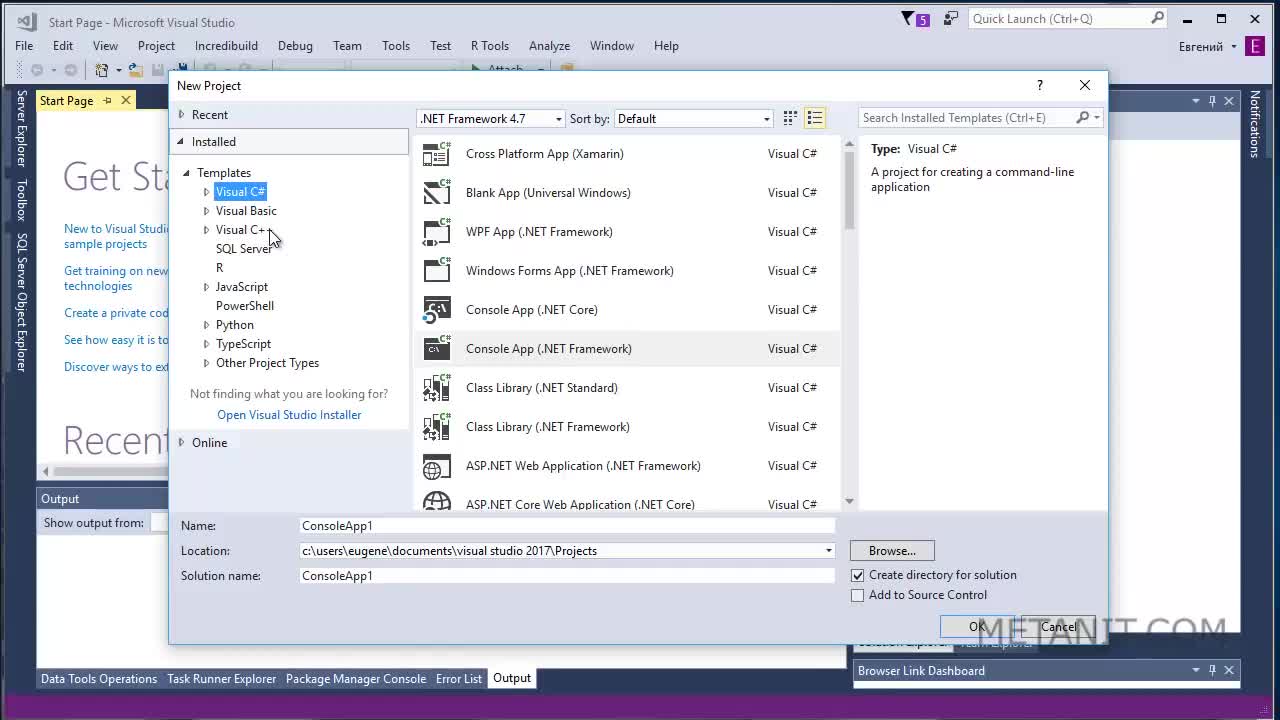Open the user name account dropdown
The height and width of the screenshot is (720, 1280).
click(1233, 47)
